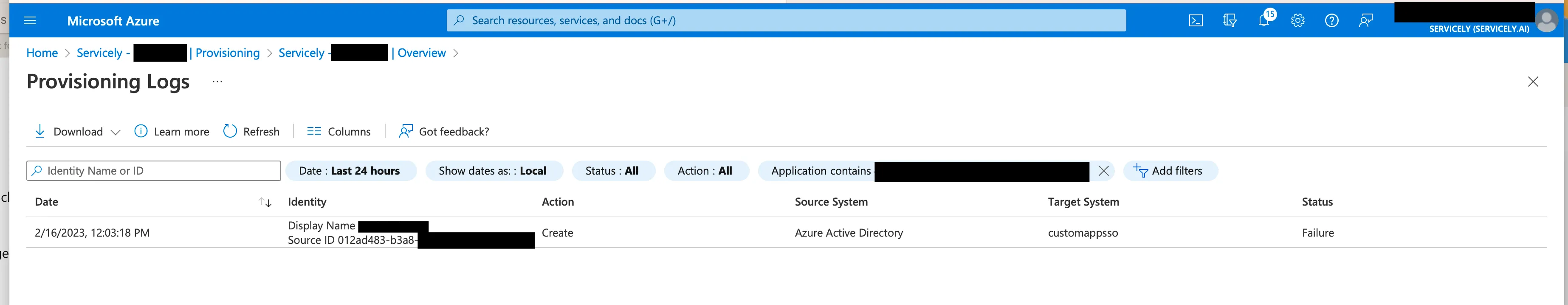Open the Show dates as: Local filter
This screenshot has height=305, width=1568.
tap(494, 171)
